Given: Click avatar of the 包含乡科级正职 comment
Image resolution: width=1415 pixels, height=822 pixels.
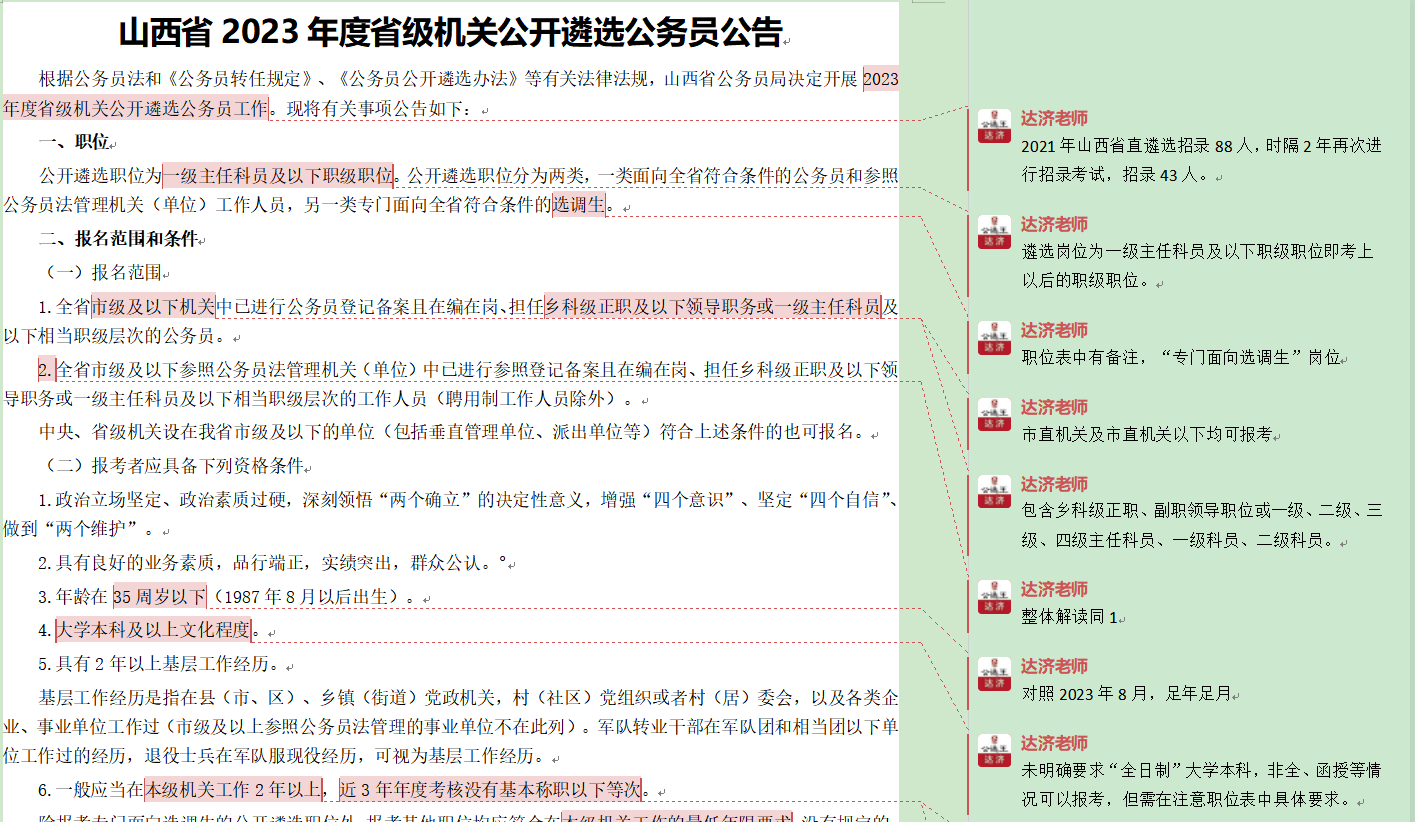Looking at the screenshot, I should (993, 492).
